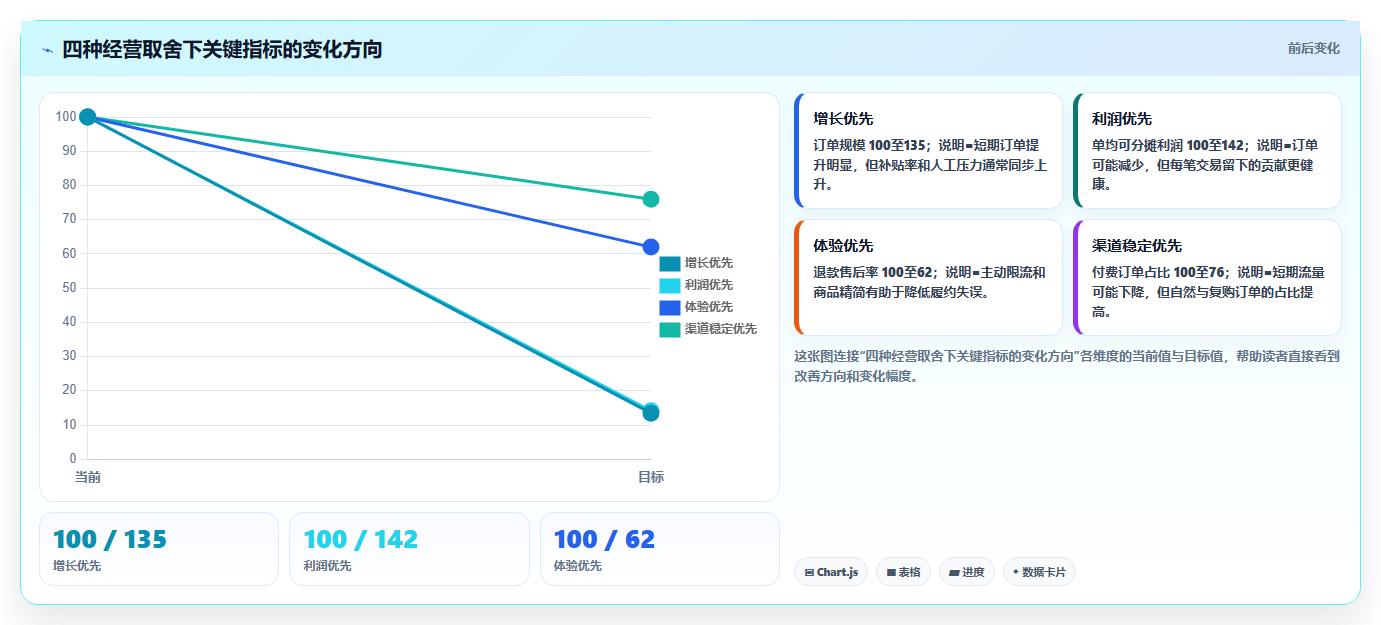
Task: Select the 表格 tag chip
Action: point(903,572)
